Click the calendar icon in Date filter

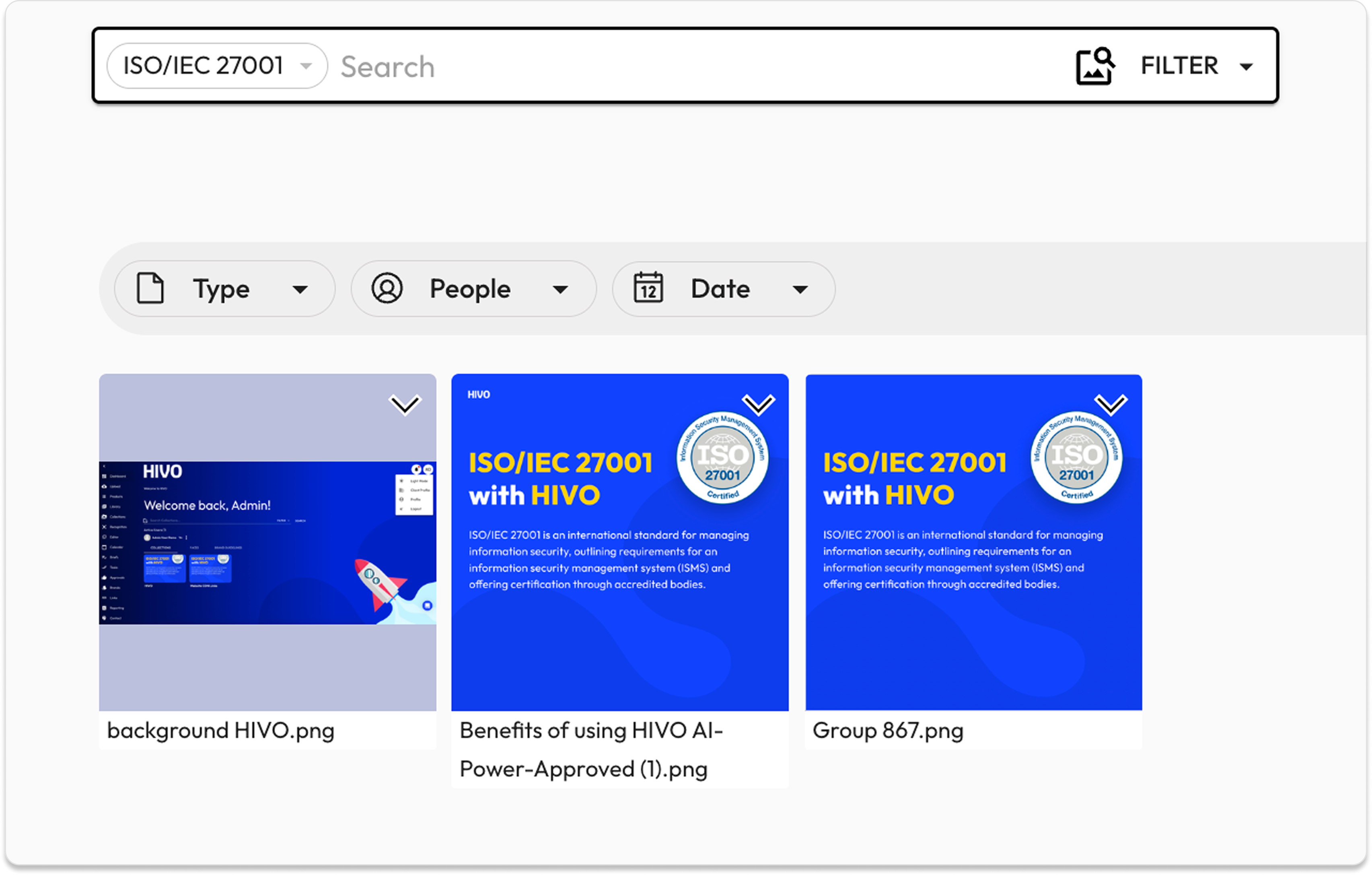648,288
